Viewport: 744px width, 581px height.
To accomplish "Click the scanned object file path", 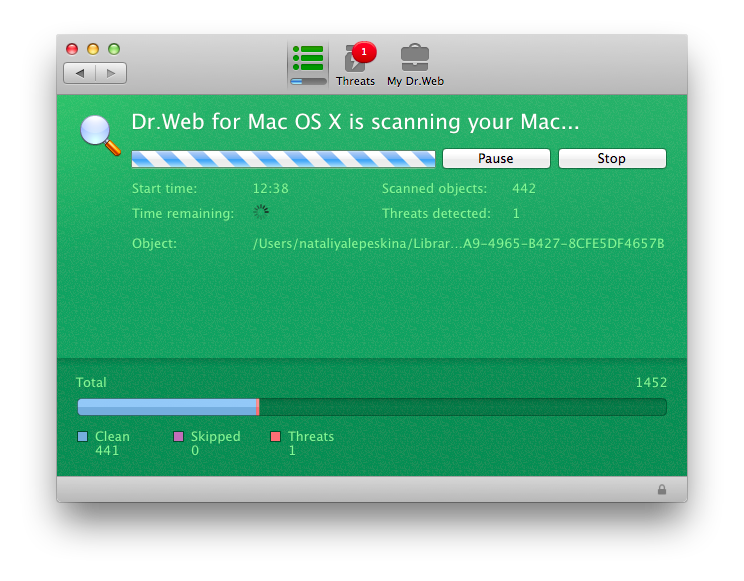I will (x=458, y=244).
